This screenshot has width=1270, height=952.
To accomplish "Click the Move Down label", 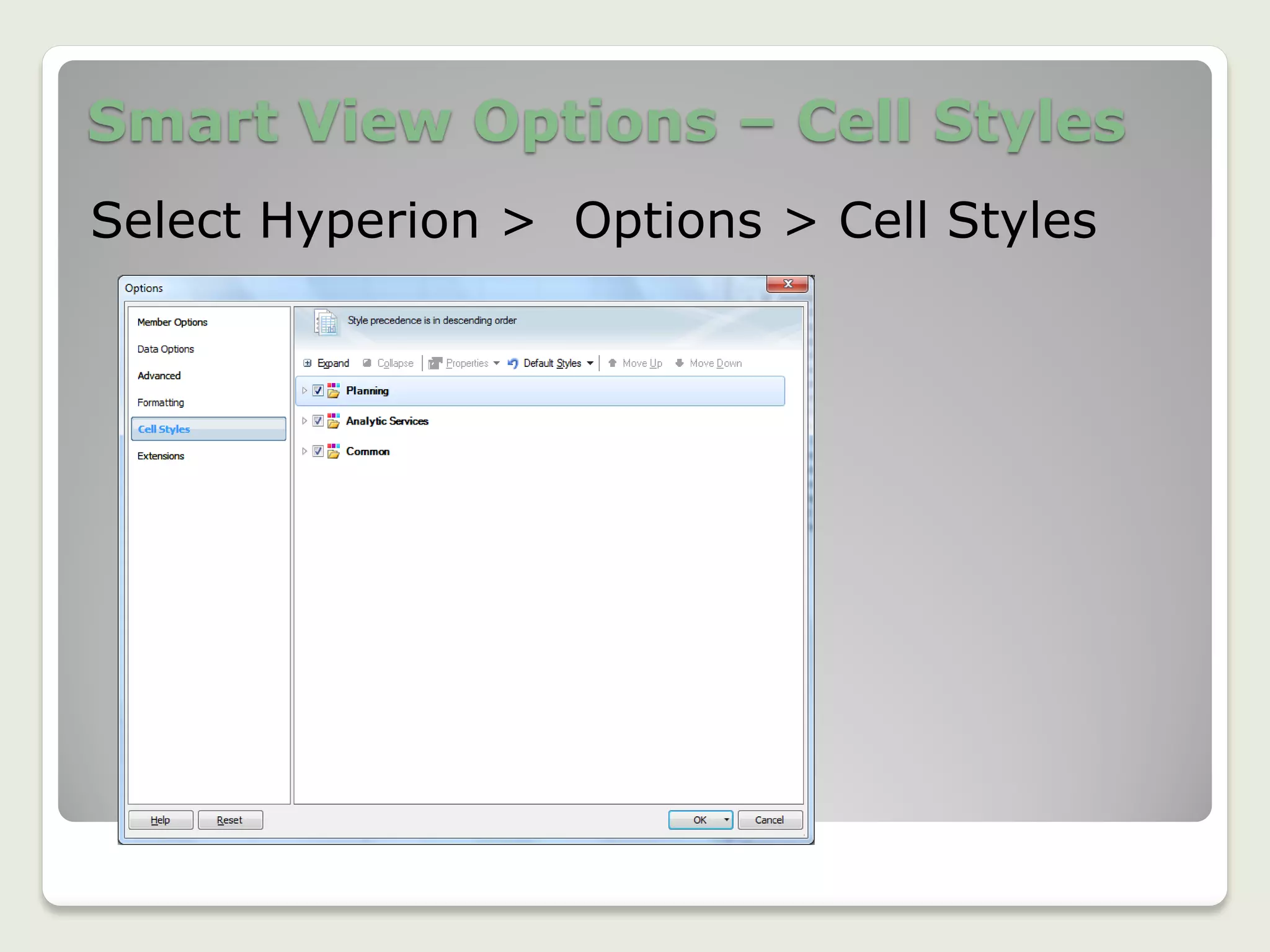I will [716, 363].
